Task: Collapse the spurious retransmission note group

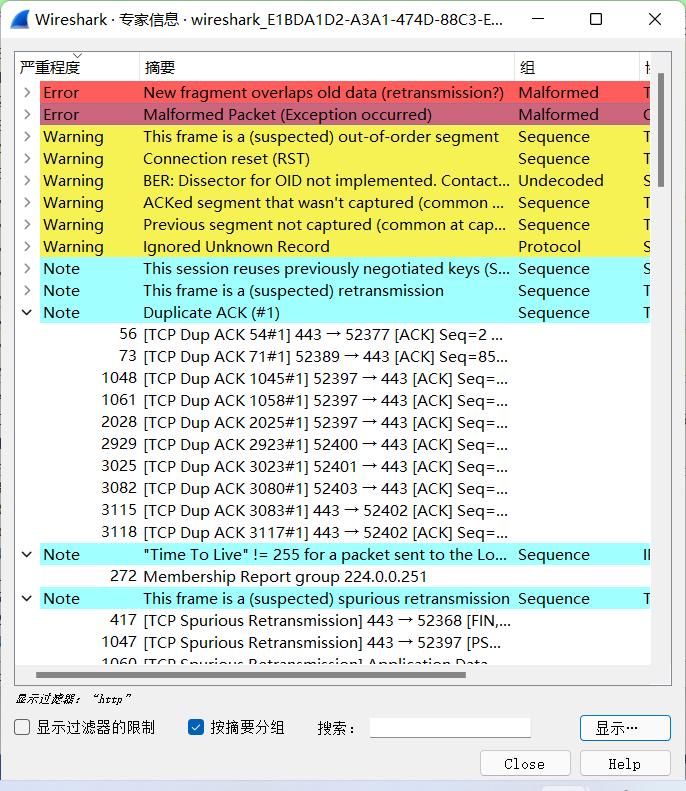Action: pos(27,598)
